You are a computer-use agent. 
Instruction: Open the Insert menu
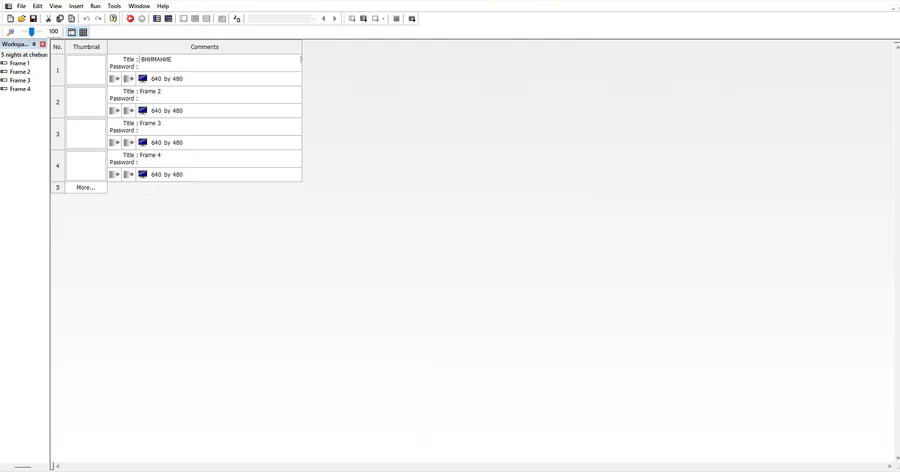[76, 6]
